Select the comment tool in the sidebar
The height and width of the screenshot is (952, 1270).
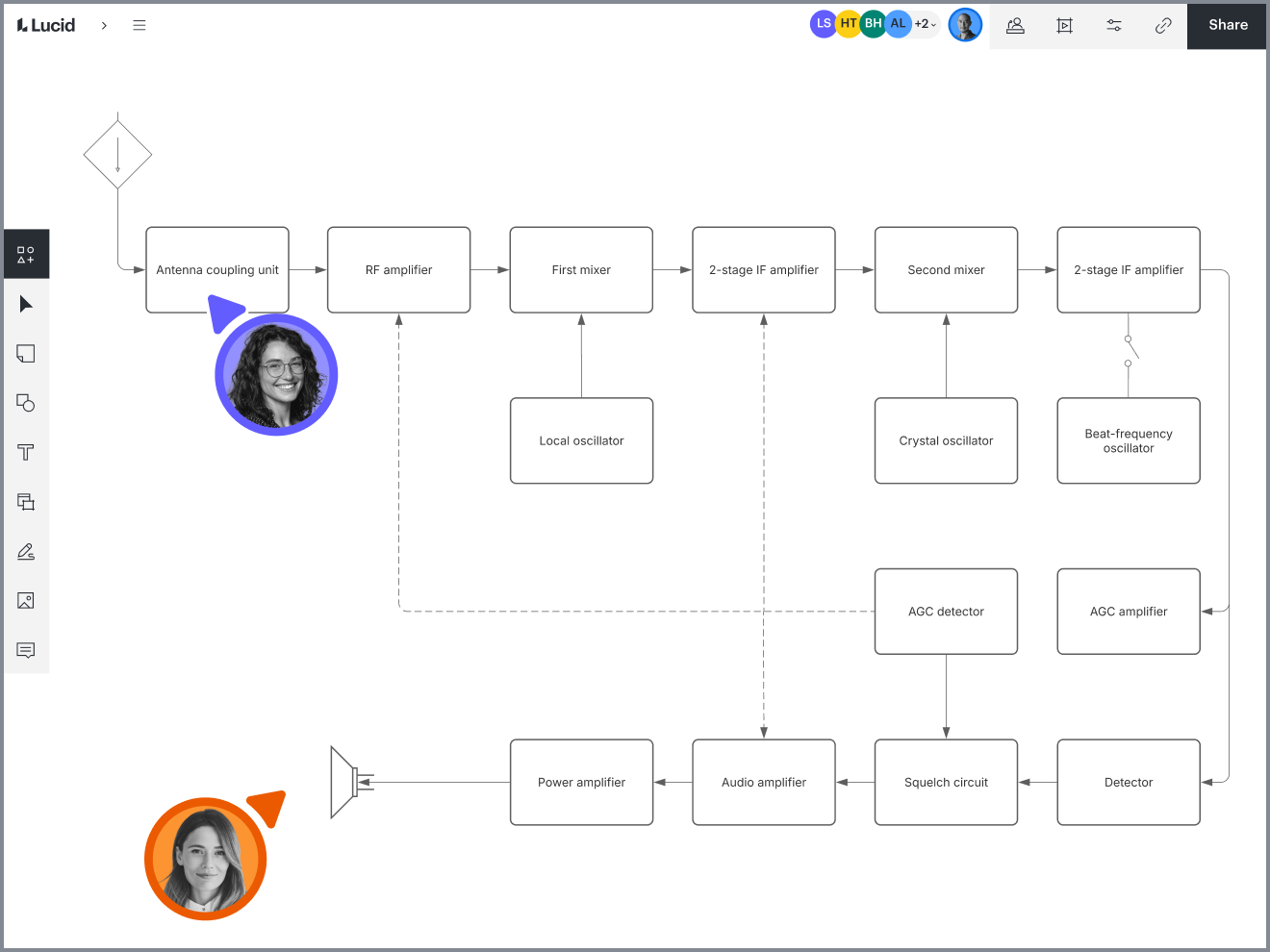pos(26,650)
